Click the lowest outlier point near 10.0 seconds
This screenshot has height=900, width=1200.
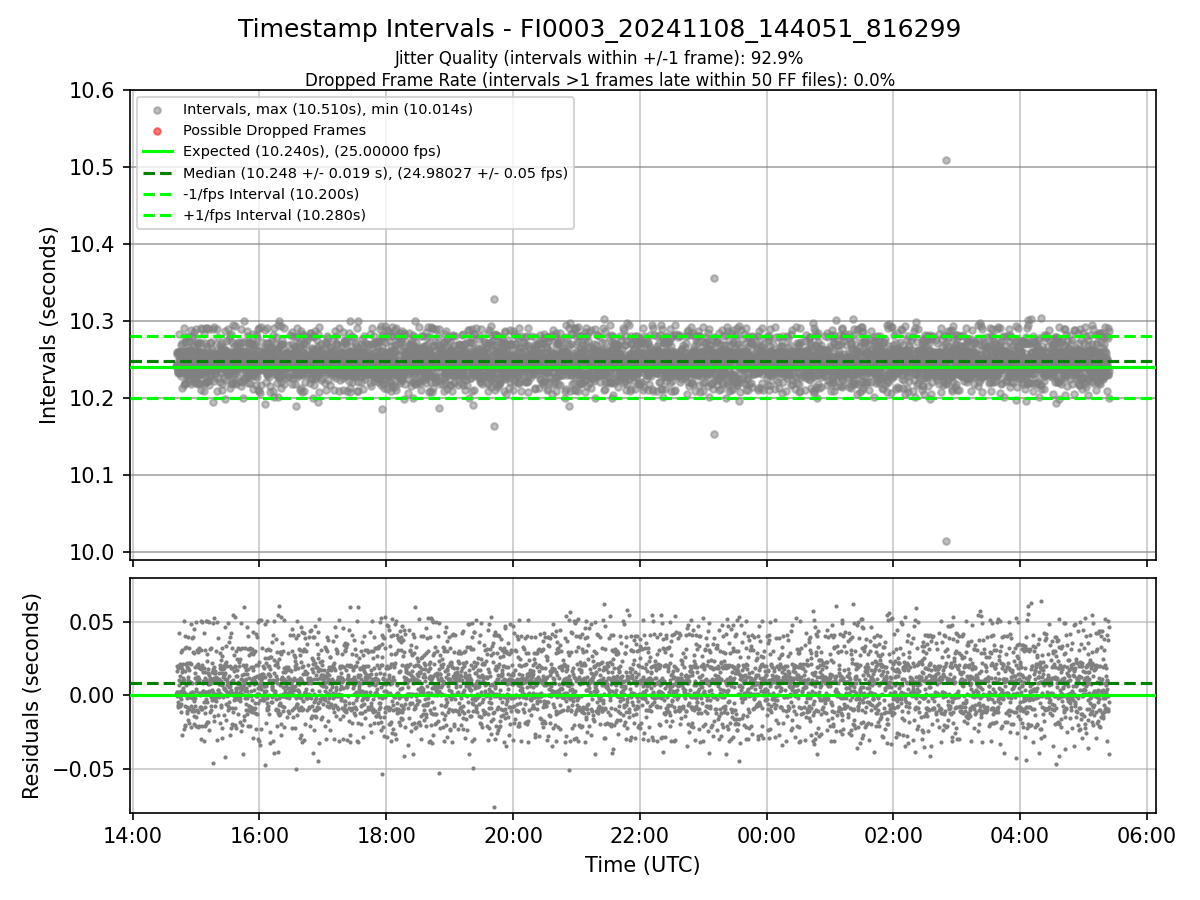[945, 541]
